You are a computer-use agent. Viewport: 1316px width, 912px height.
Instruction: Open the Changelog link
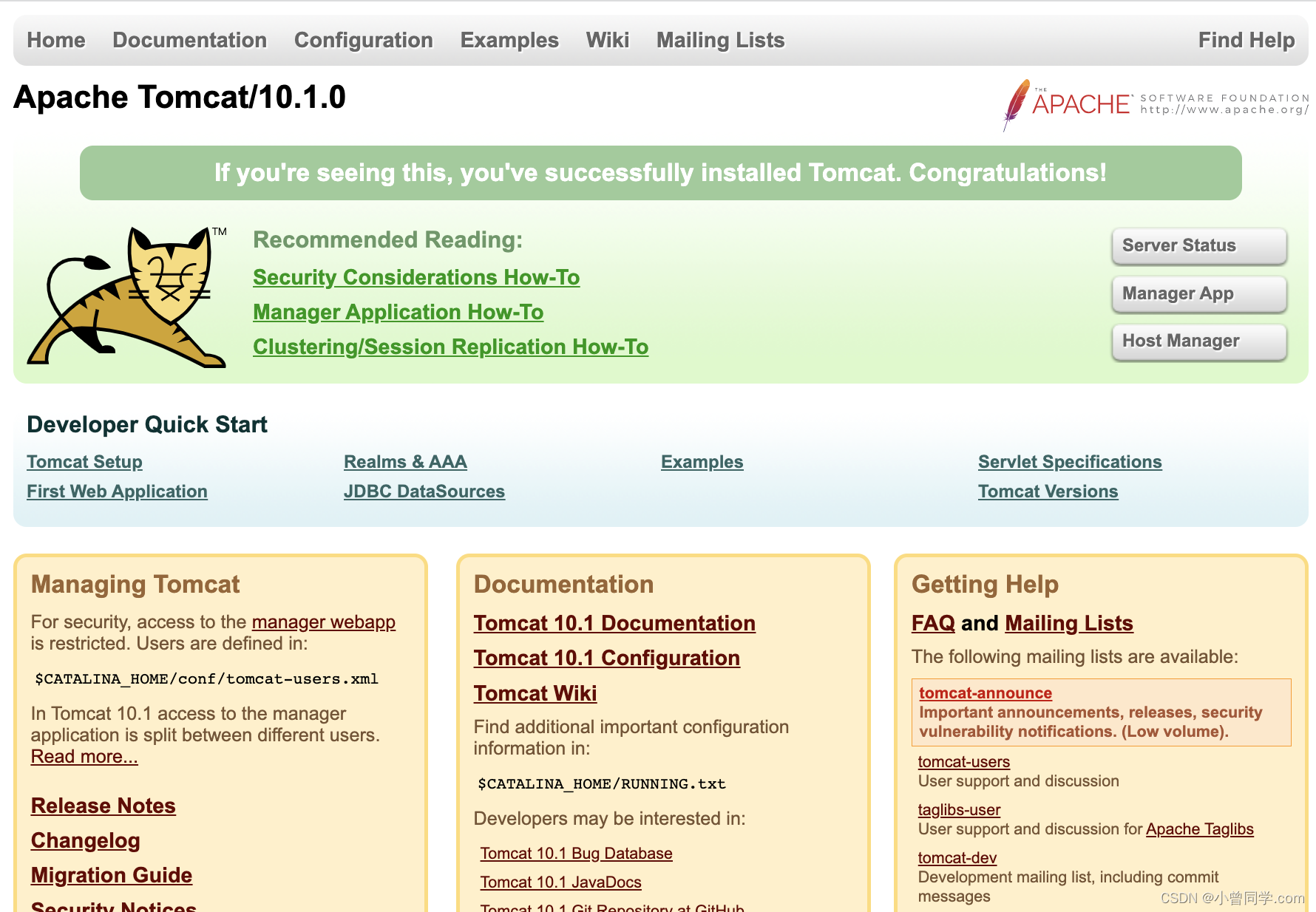(x=86, y=840)
